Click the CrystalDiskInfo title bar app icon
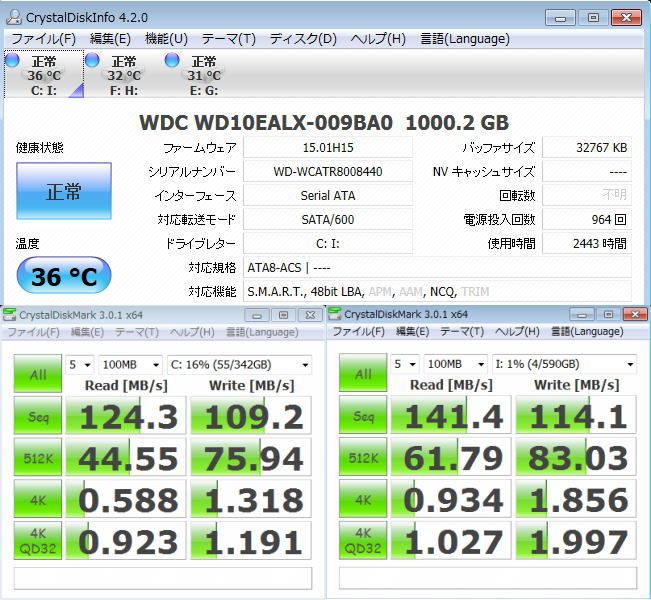The image size is (651, 600). [x=14, y=17]
